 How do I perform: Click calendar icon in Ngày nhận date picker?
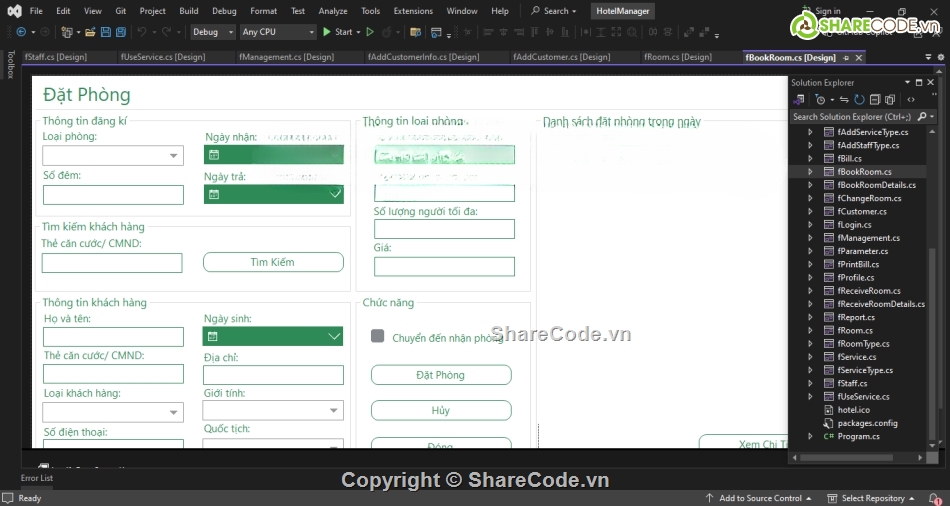coord(214,155)
